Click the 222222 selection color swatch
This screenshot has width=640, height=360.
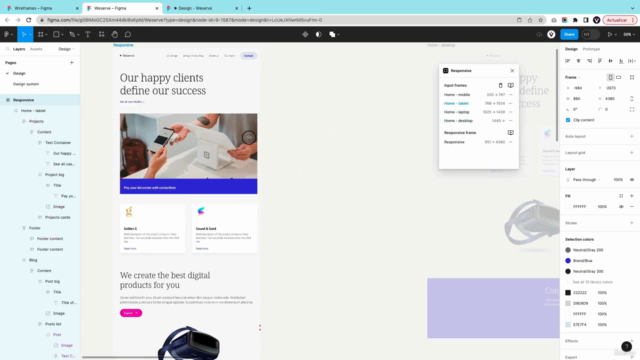(568, 293)
